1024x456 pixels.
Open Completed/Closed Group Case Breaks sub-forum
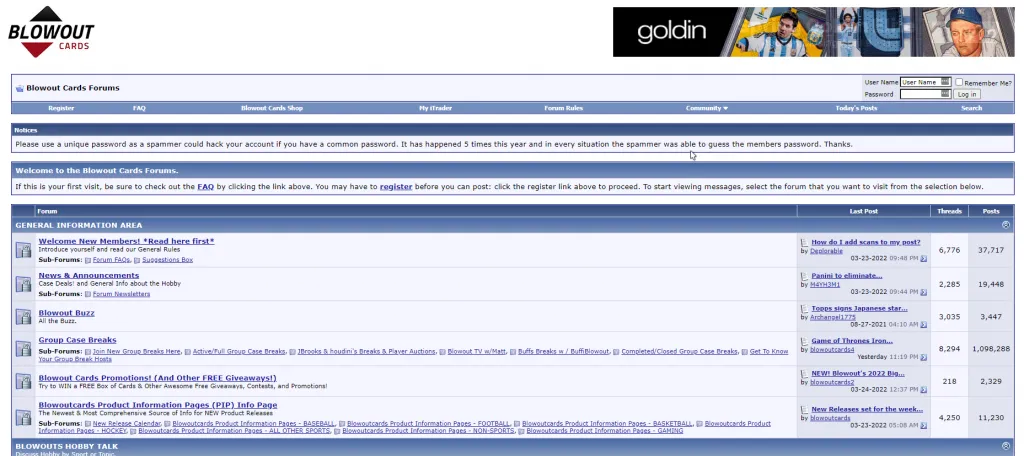pyautogui.click(x=679, y=351)
